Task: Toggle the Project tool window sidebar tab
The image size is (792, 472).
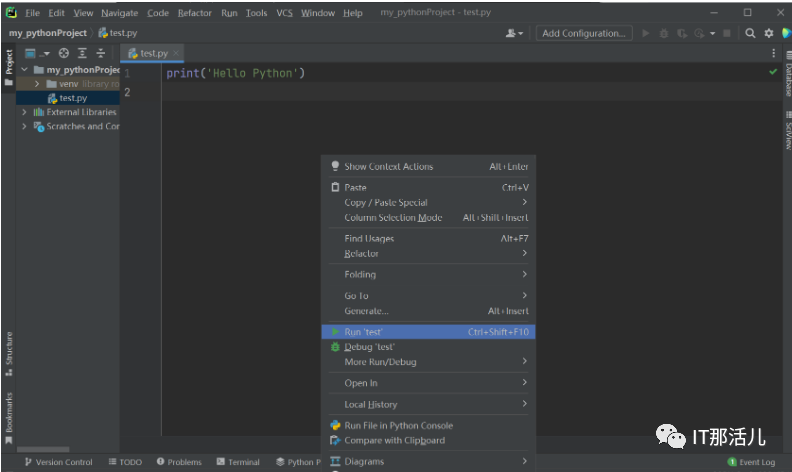Action: [x=9, y=63]
